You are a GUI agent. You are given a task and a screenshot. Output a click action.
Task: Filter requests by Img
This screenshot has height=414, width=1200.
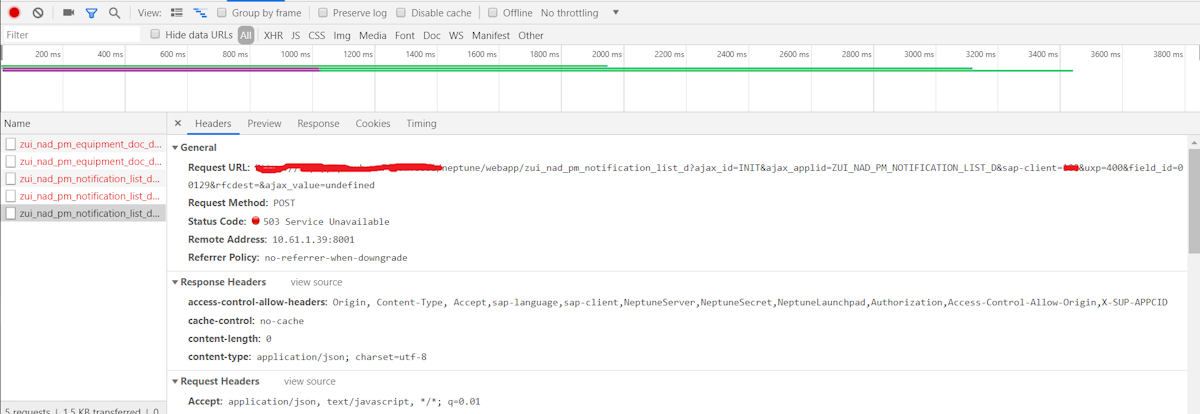coord(342,35)
